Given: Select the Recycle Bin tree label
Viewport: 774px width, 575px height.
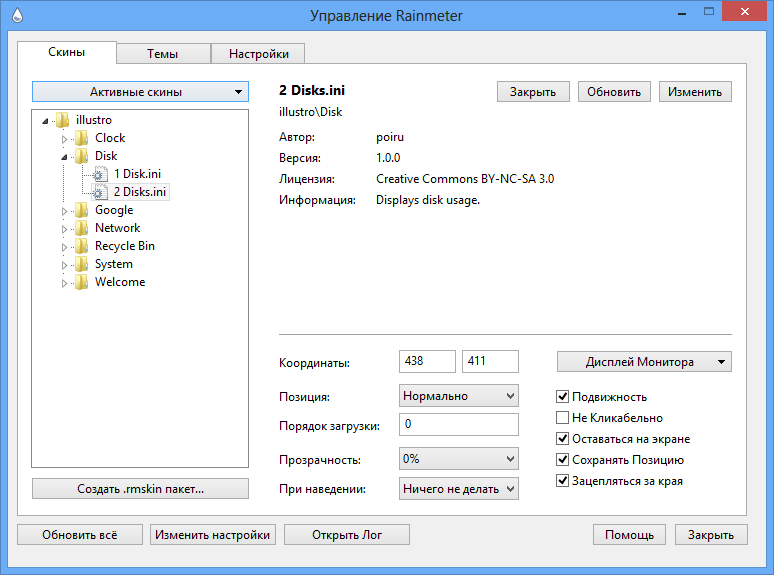Looking at the screenshot, I should [x=125, y=246].
